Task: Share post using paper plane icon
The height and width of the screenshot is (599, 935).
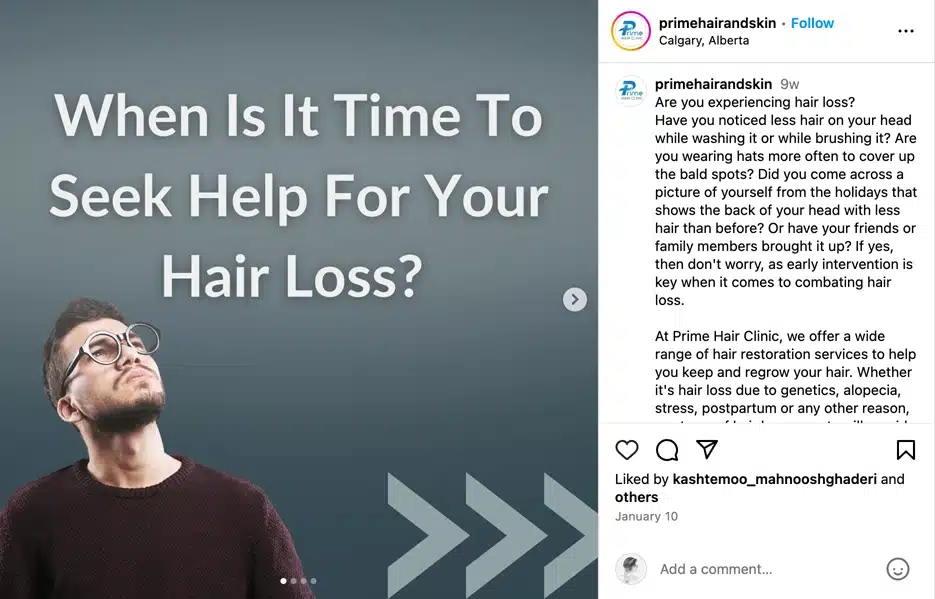Action: coord(707,449)
